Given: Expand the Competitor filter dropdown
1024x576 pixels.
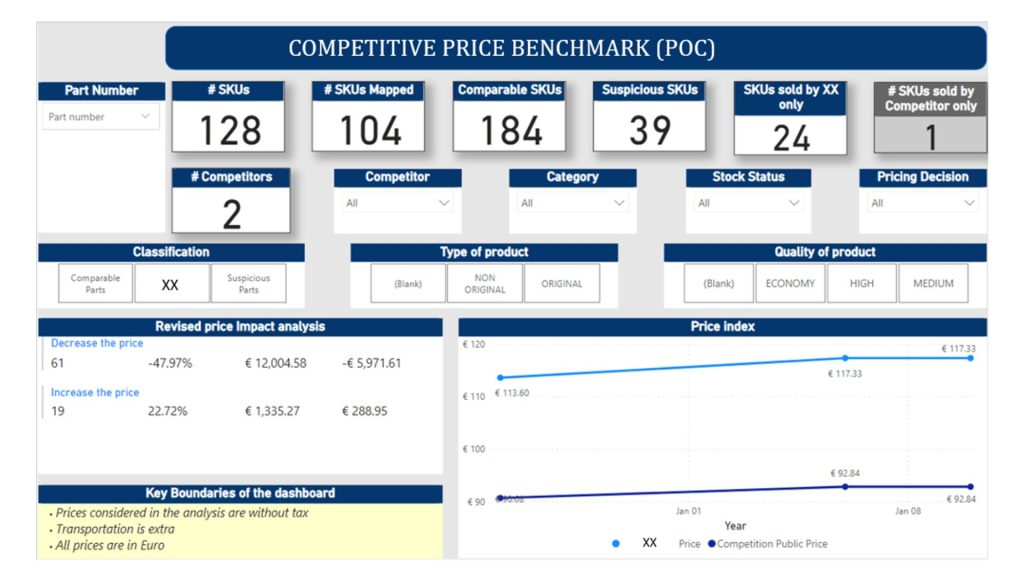Looking at the screenshot, I should (x=397, y=203).
